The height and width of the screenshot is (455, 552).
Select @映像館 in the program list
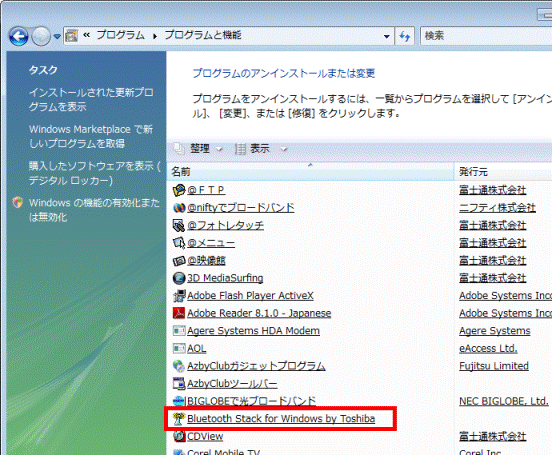click(206, 261)
